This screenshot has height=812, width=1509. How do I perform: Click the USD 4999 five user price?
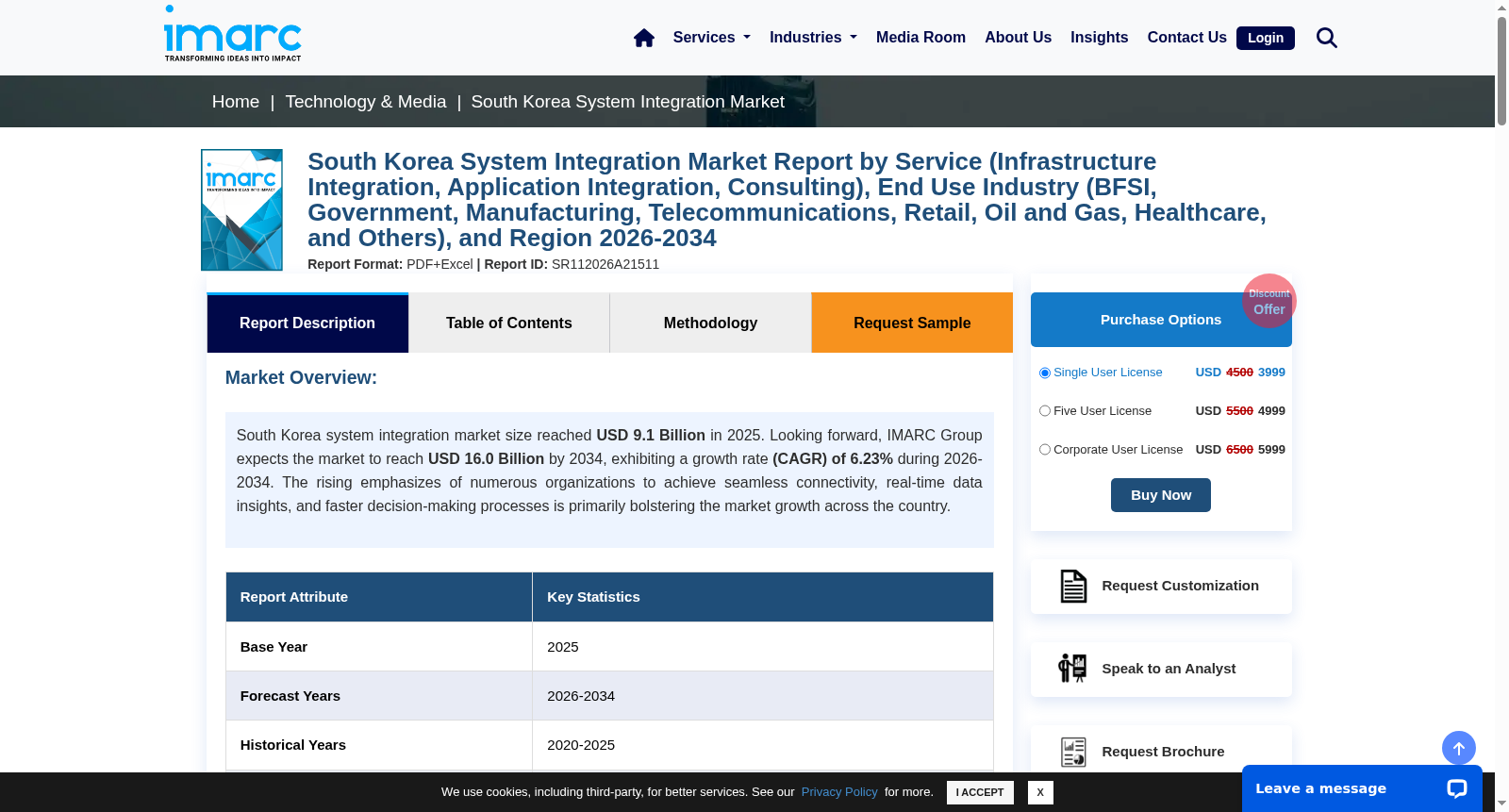click(x=1240, y=411)
